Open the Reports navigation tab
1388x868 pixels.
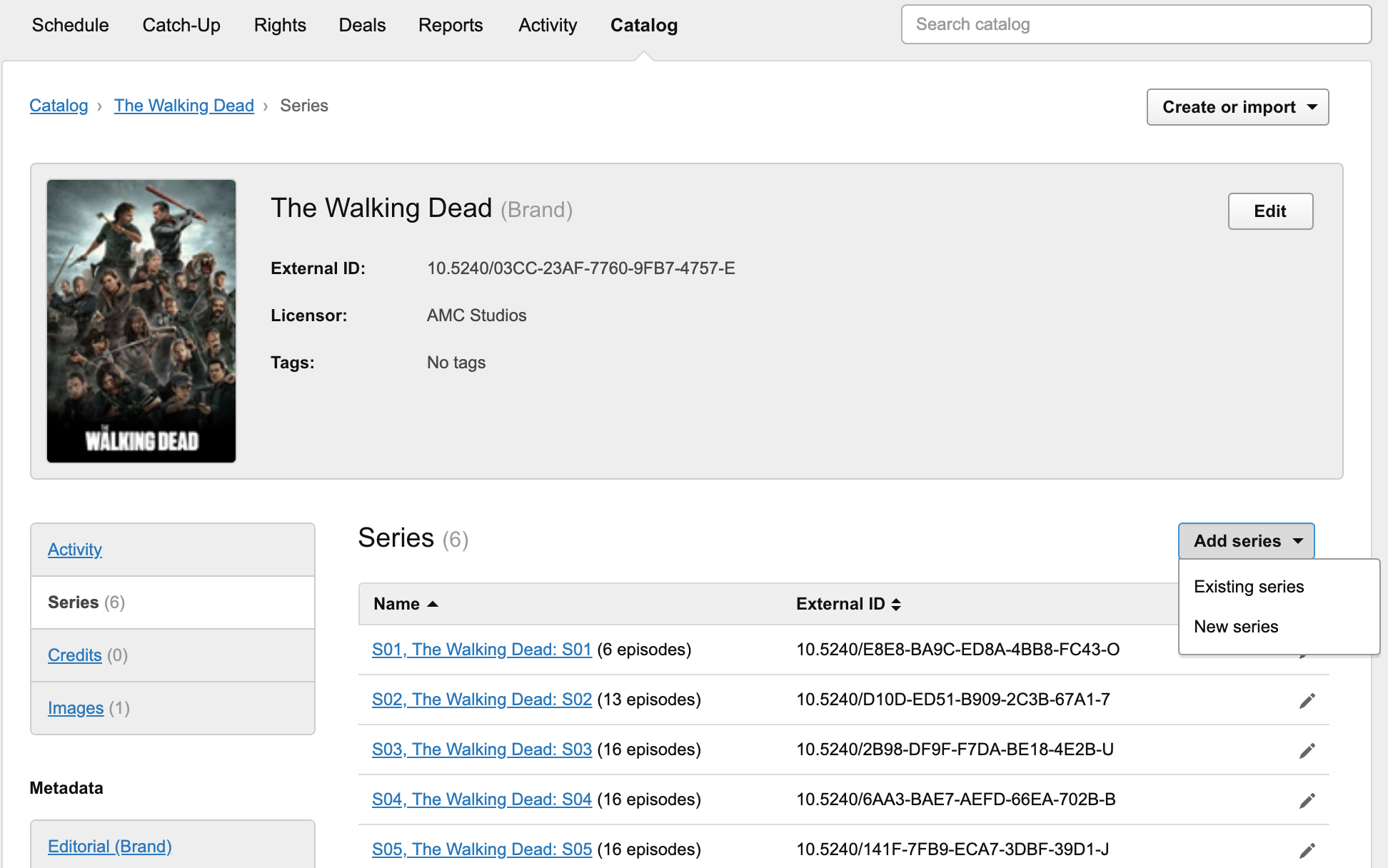[x=451, y=25]
